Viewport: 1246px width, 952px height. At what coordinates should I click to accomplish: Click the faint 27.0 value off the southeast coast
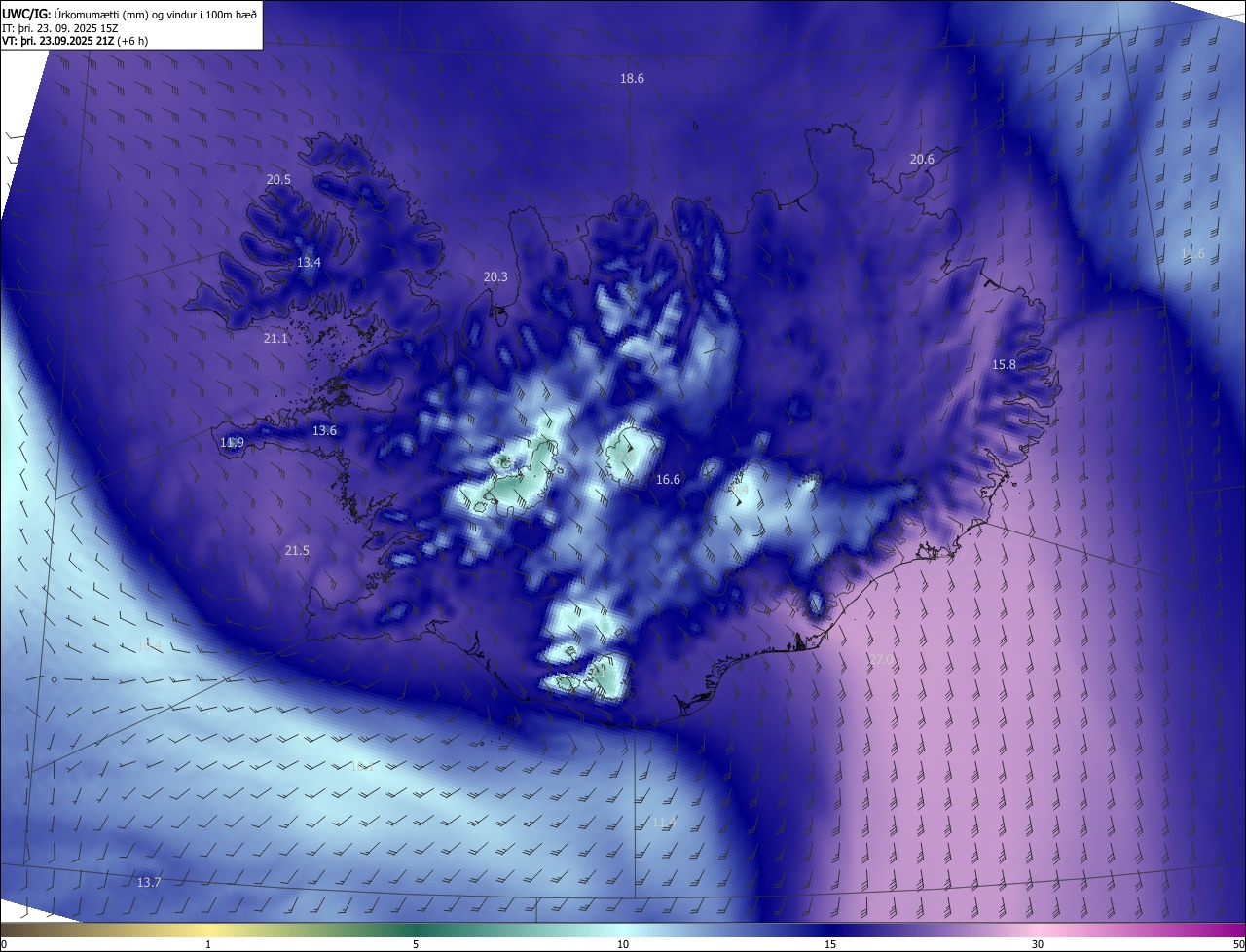pos(880,659)
